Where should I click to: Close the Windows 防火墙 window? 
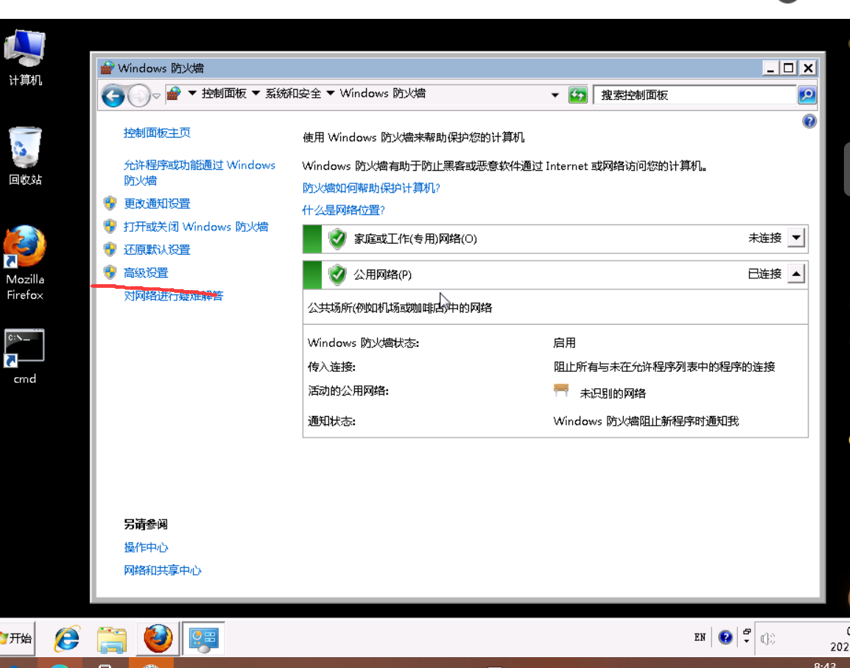pos(808,68)
